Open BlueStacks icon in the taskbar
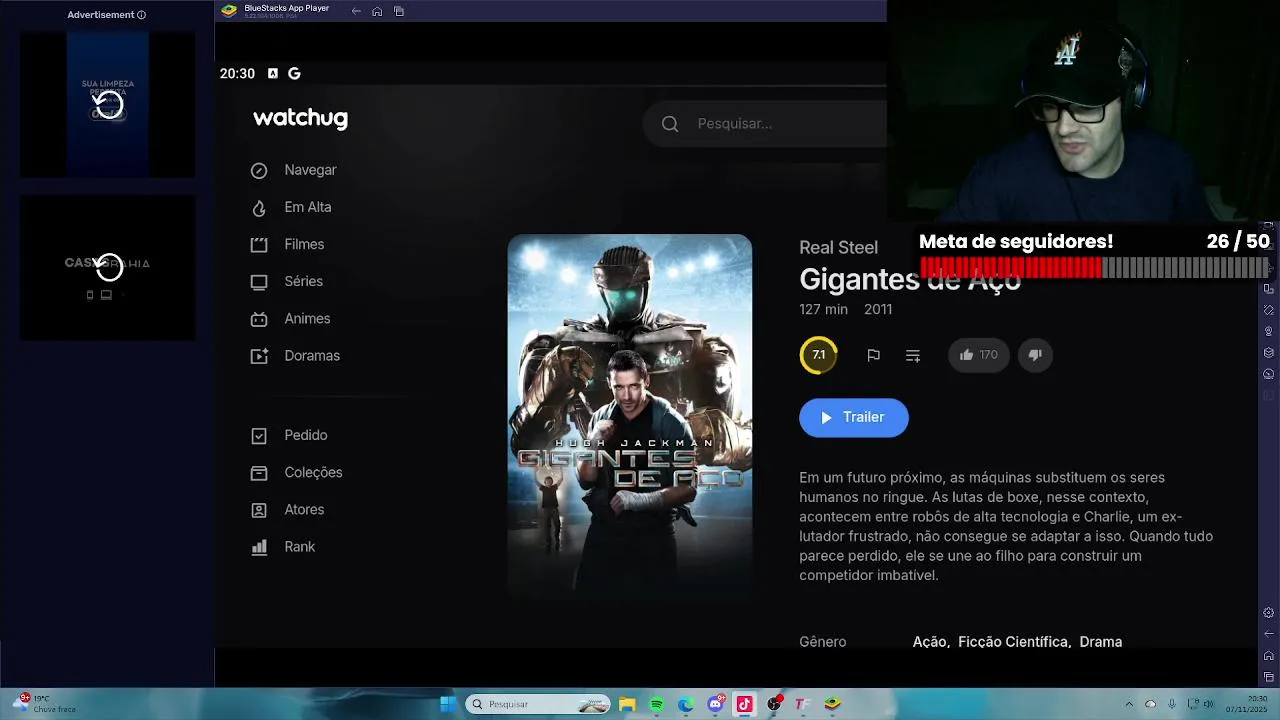This screenshot has width=1280, height=720. (832, 704)
